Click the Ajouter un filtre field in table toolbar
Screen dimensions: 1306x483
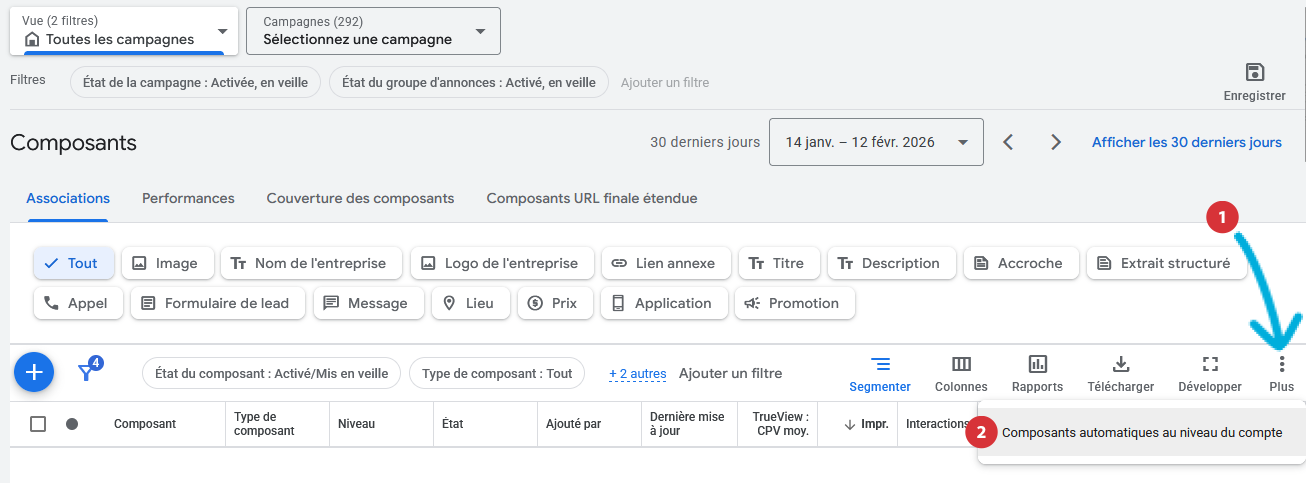tap(730, 373)
